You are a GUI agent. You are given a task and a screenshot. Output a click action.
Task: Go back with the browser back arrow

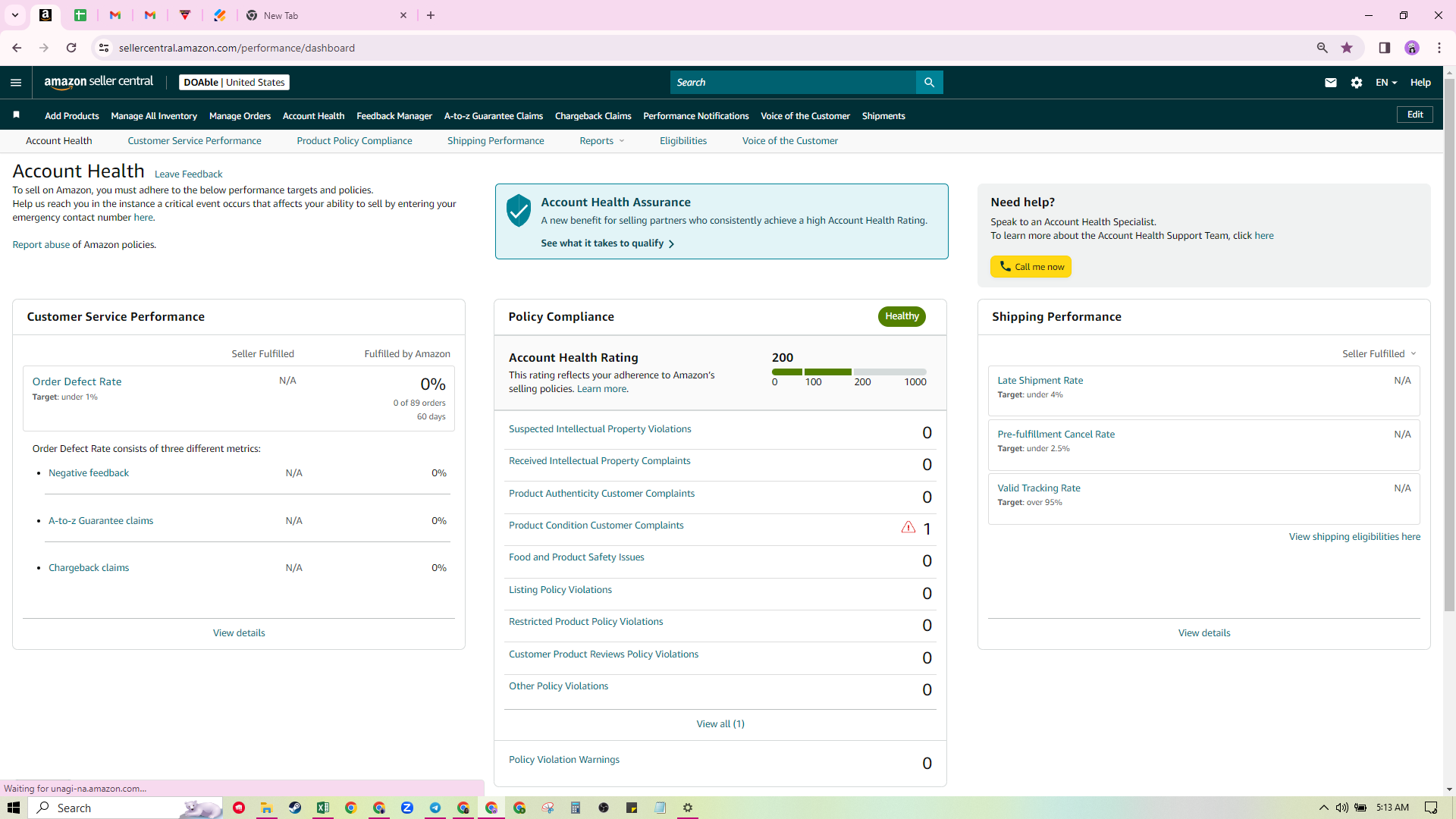(x=17, y=48)
